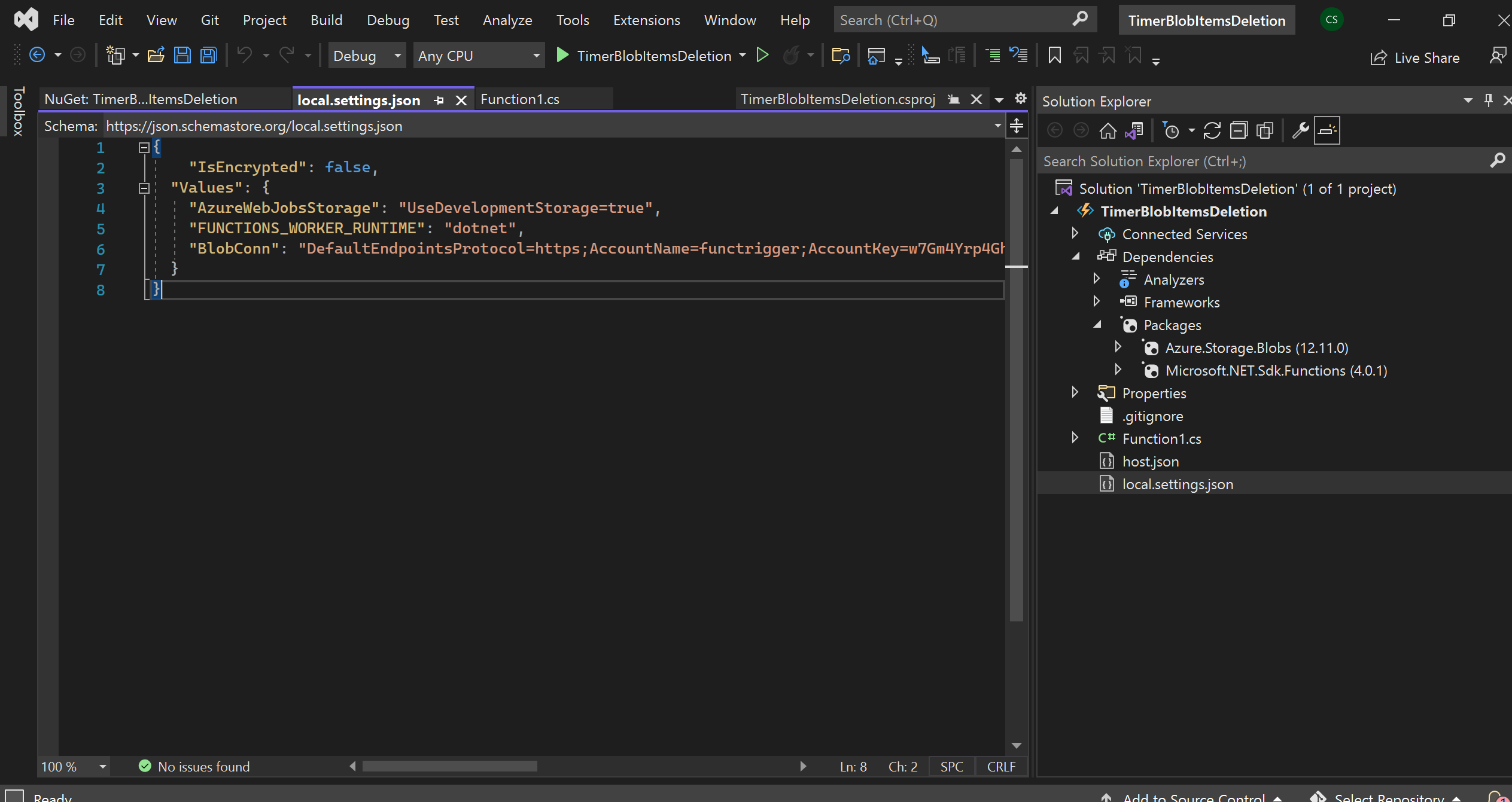Click No issues found indicator
This screenshot has width=1512, height=802.
pos(194,767)
